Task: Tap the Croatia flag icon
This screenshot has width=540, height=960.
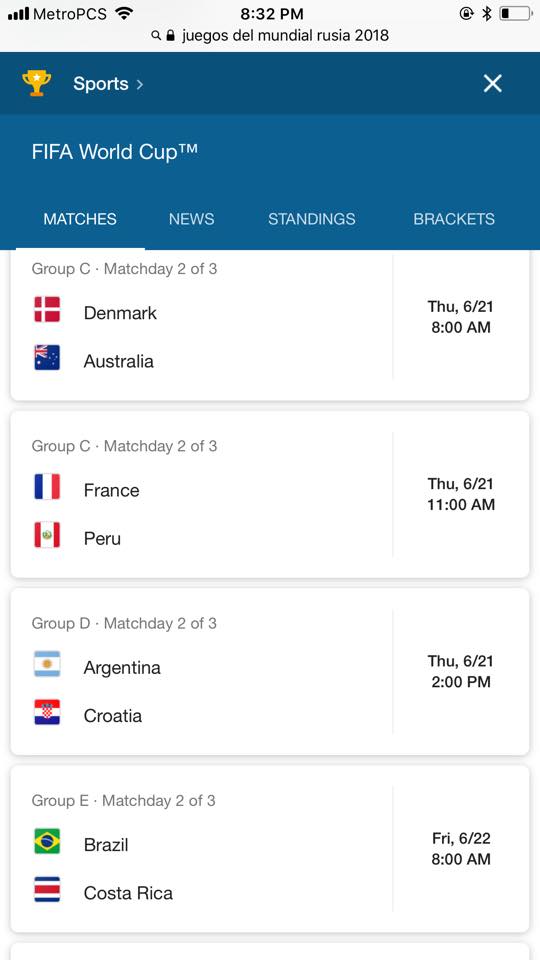Action: click(47, 712)
